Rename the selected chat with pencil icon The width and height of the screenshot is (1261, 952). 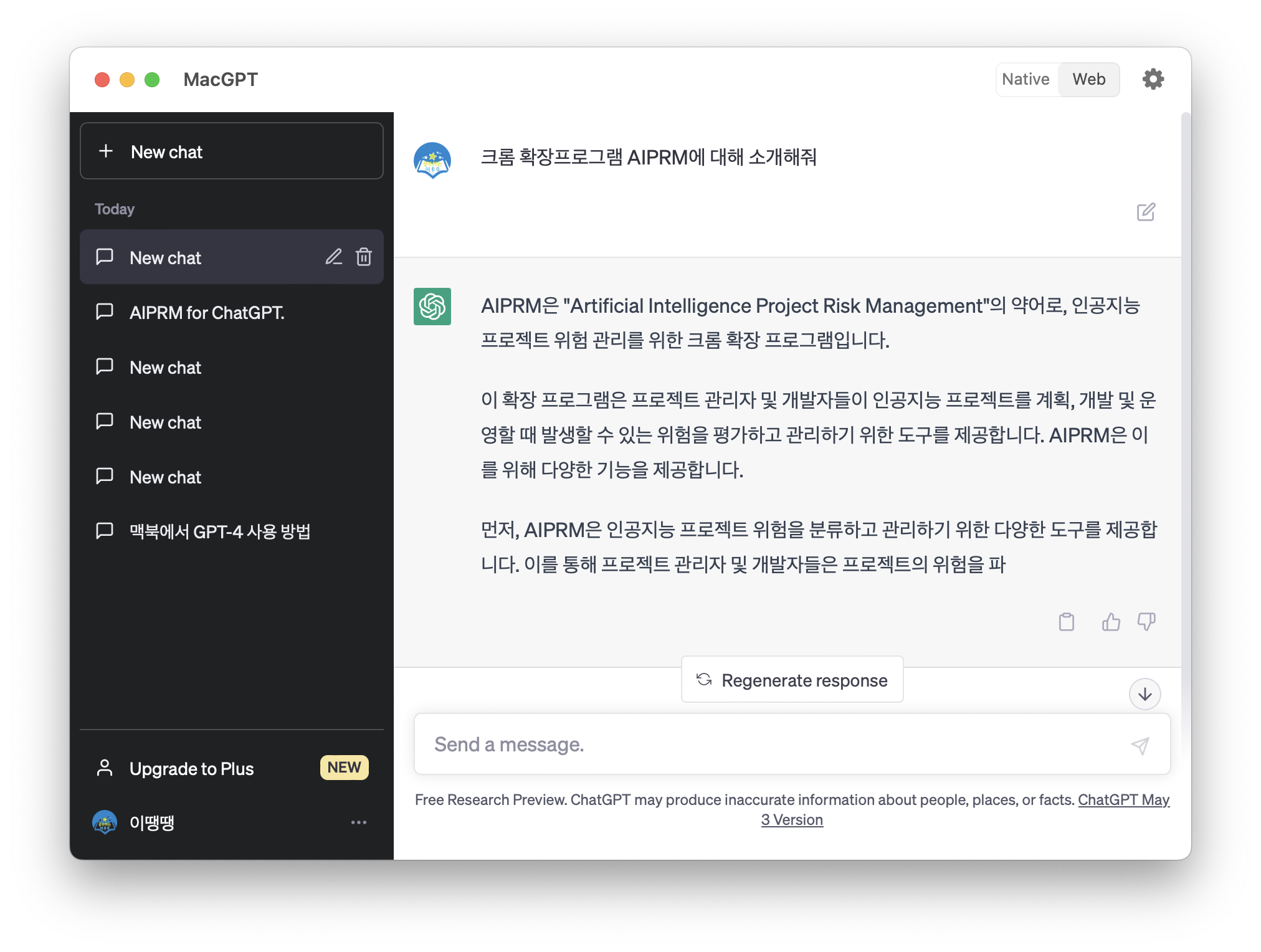pos(333,257)
